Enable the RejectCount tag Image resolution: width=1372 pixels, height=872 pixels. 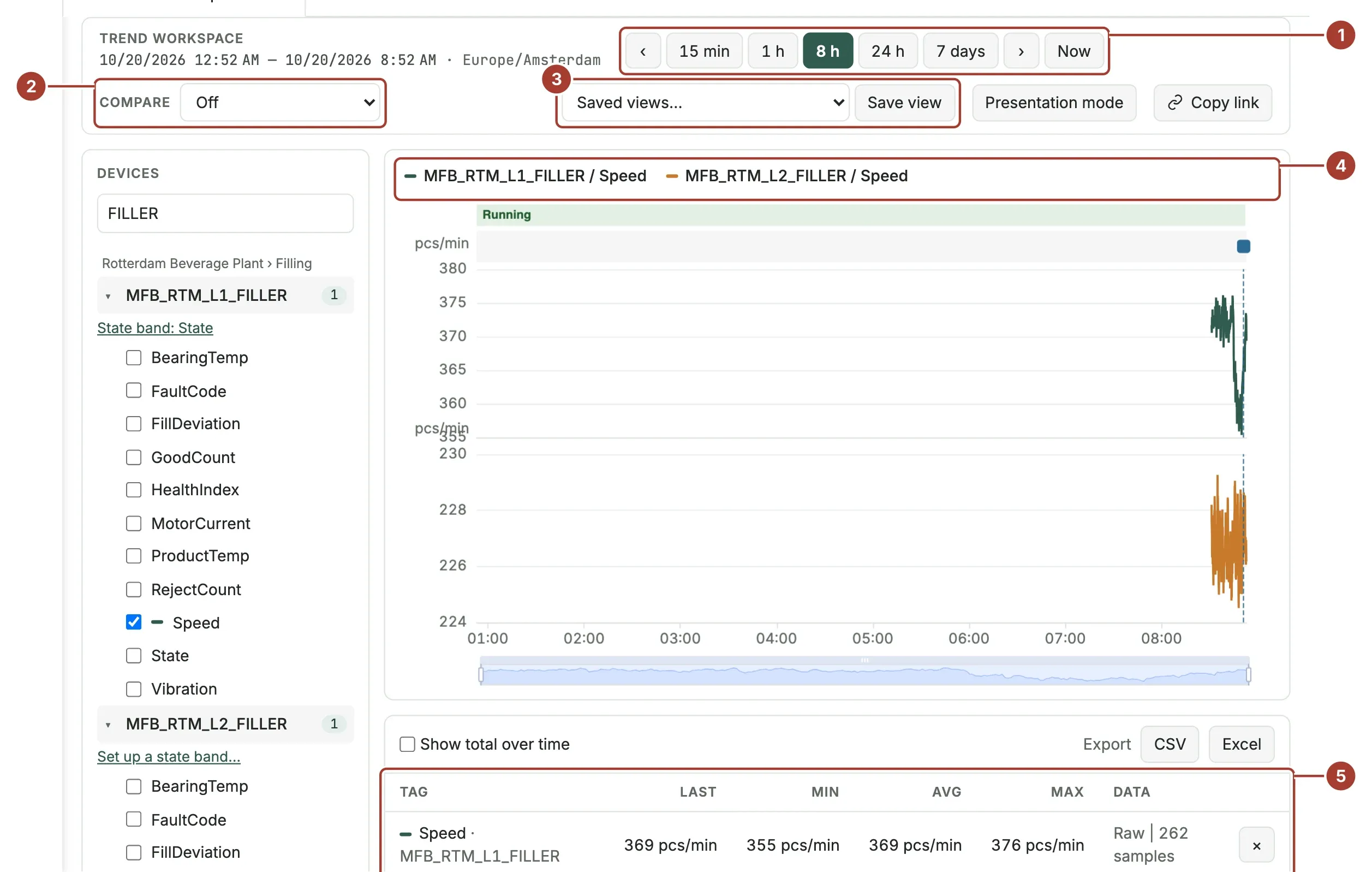click(x=133, y=589)
